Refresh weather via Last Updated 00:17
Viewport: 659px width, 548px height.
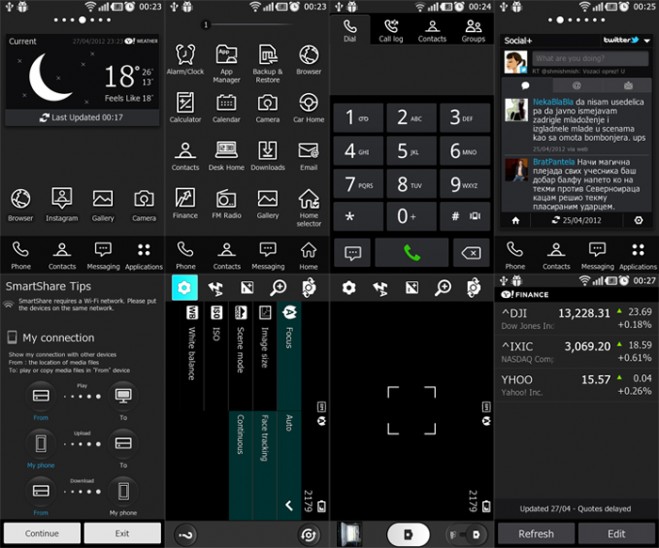82,118
